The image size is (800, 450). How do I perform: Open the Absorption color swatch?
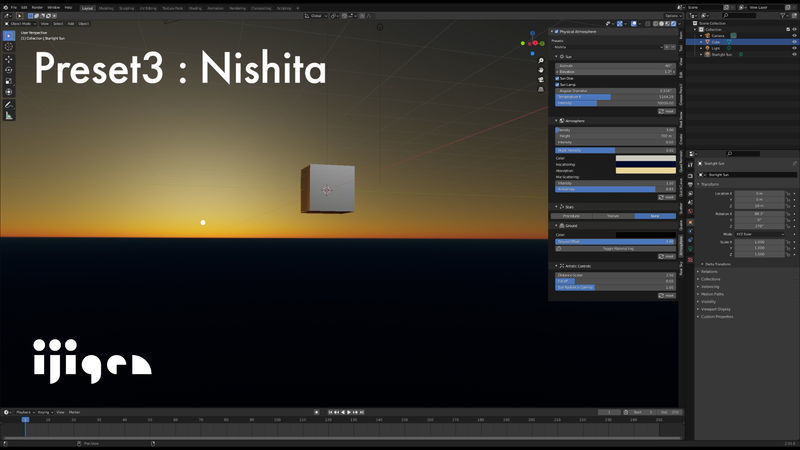point(645,170)
